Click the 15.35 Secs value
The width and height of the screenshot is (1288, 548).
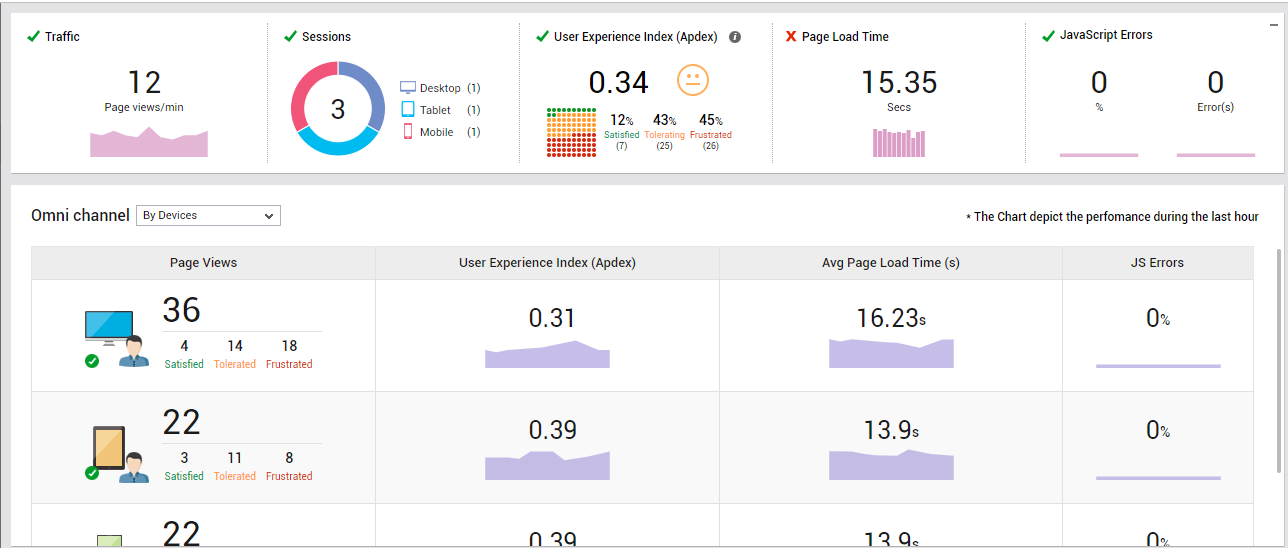click(x=899, y=82)
